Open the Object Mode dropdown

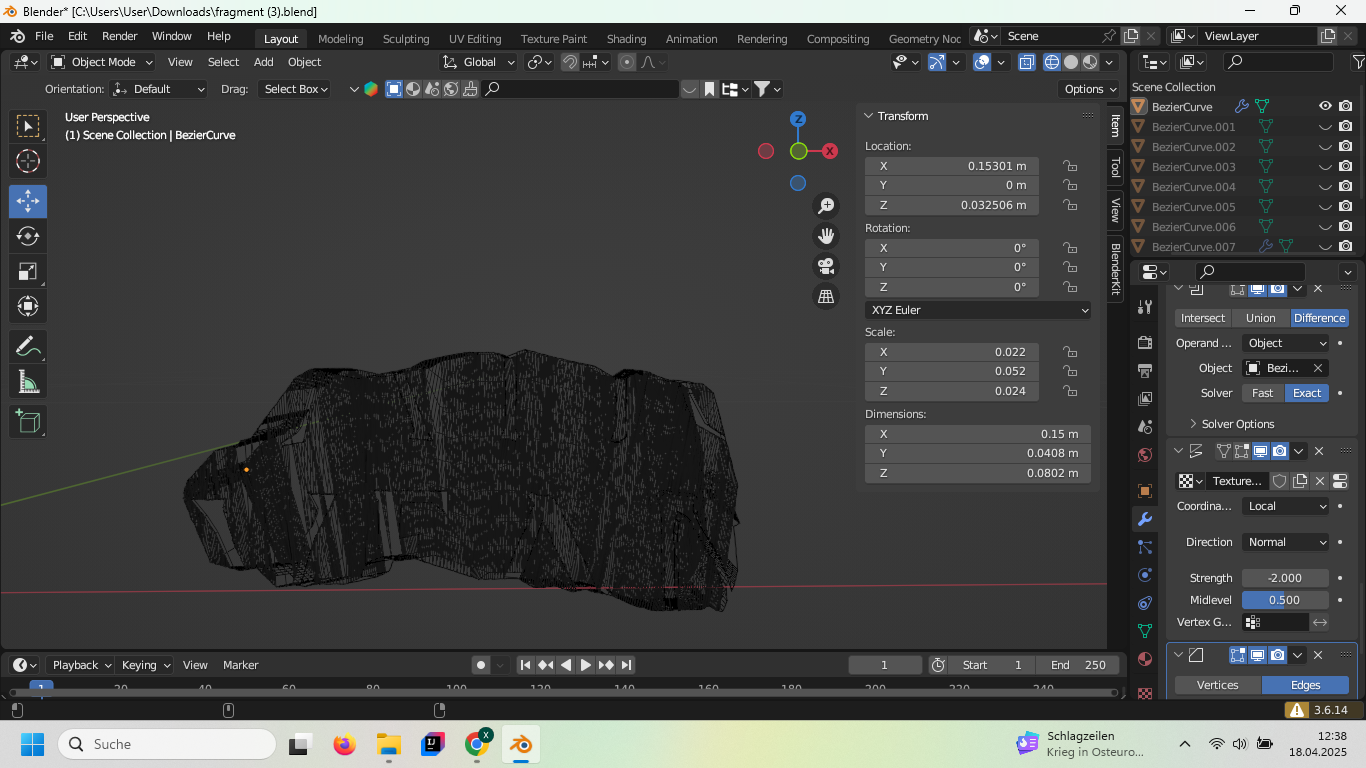pos(101,62)
